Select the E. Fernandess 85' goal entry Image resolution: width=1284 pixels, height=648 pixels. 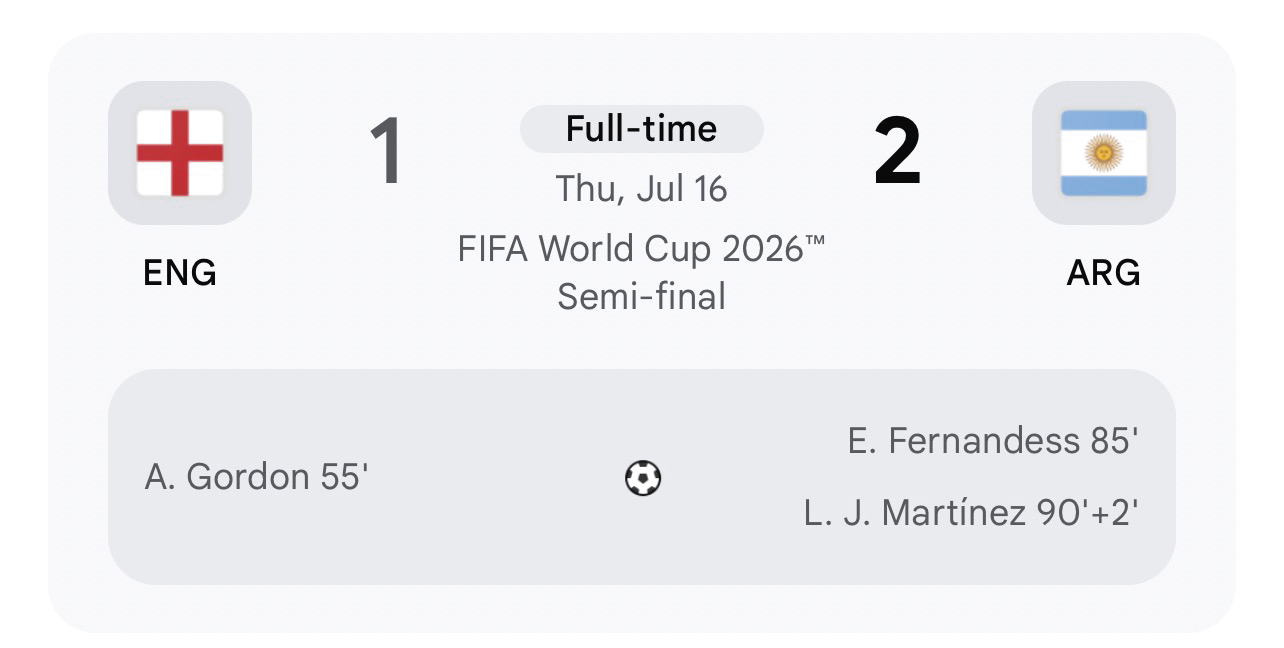pos(993,441)
